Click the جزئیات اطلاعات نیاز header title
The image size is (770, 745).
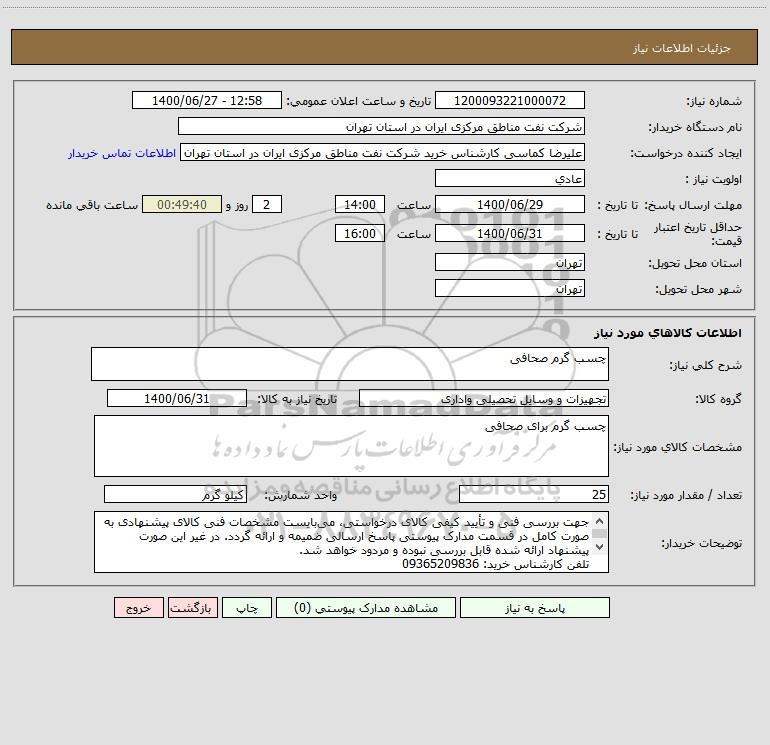click(x=682, y=48)
